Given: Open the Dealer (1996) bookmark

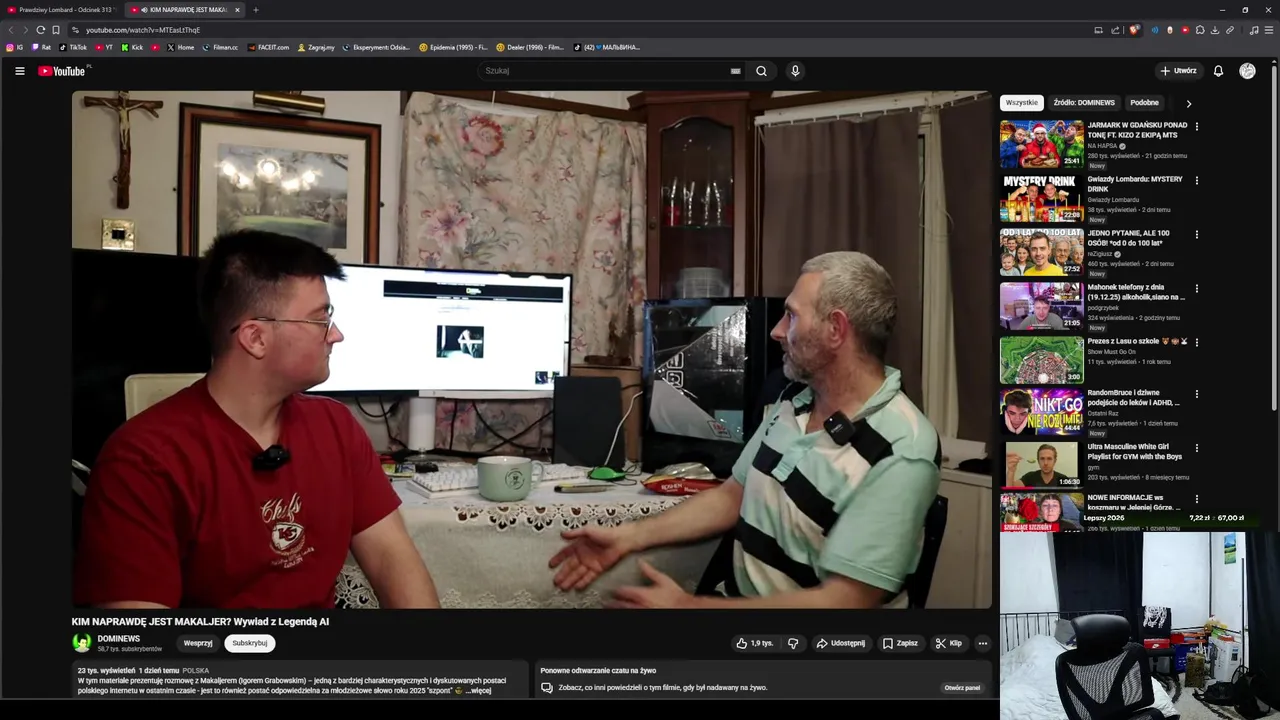Looking at the screenshot, I should coord(530,47).
